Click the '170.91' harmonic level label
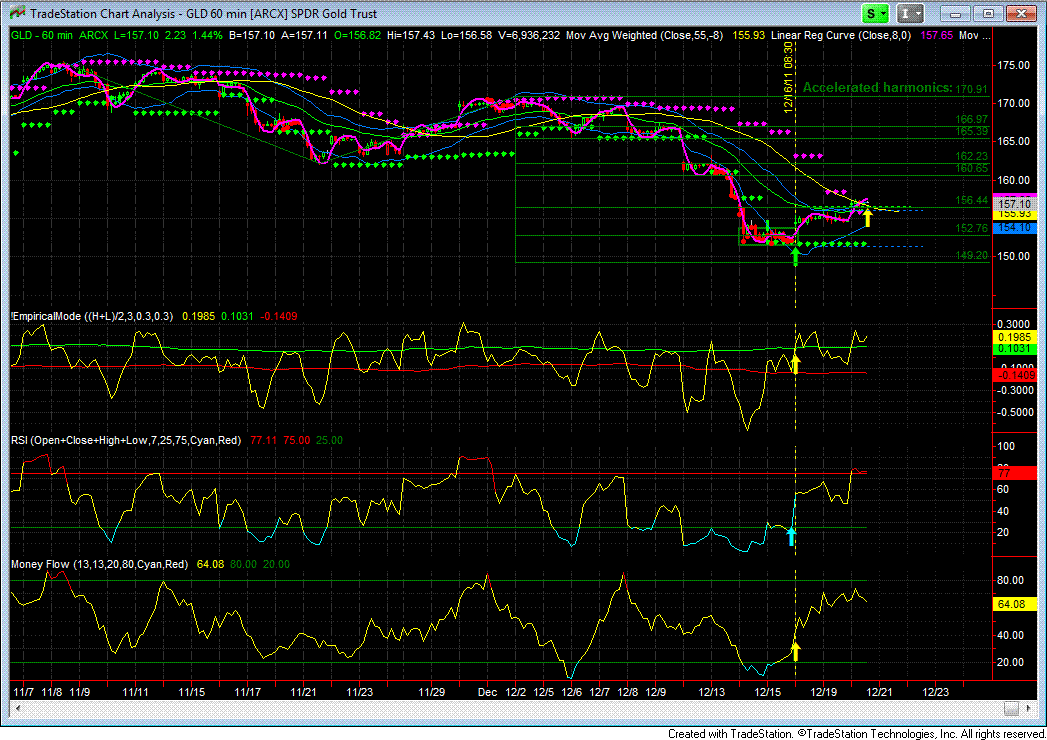The width and height of the screenshot is (1047, 740). 972,89
